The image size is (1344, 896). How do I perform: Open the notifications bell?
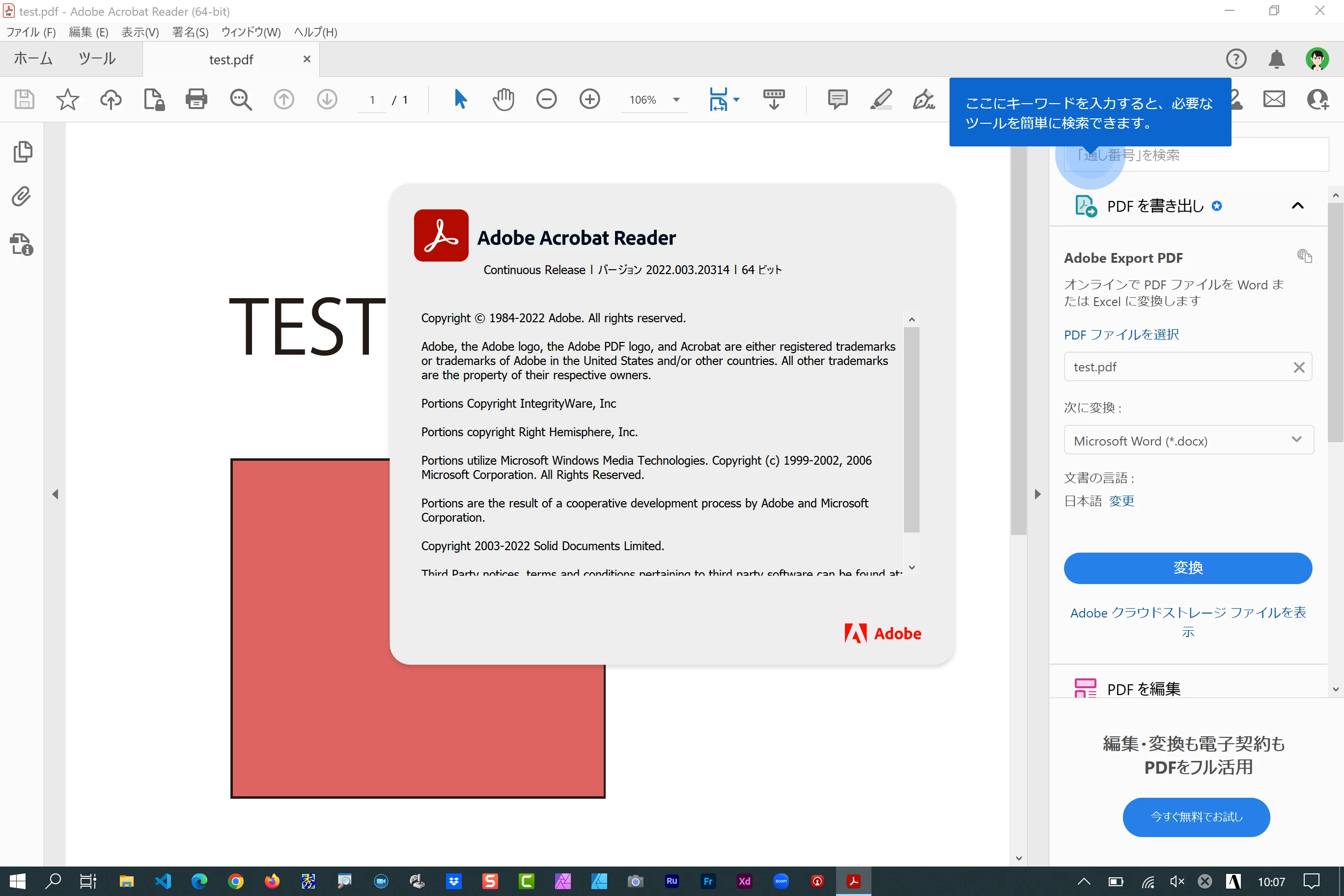[1277, 59]
